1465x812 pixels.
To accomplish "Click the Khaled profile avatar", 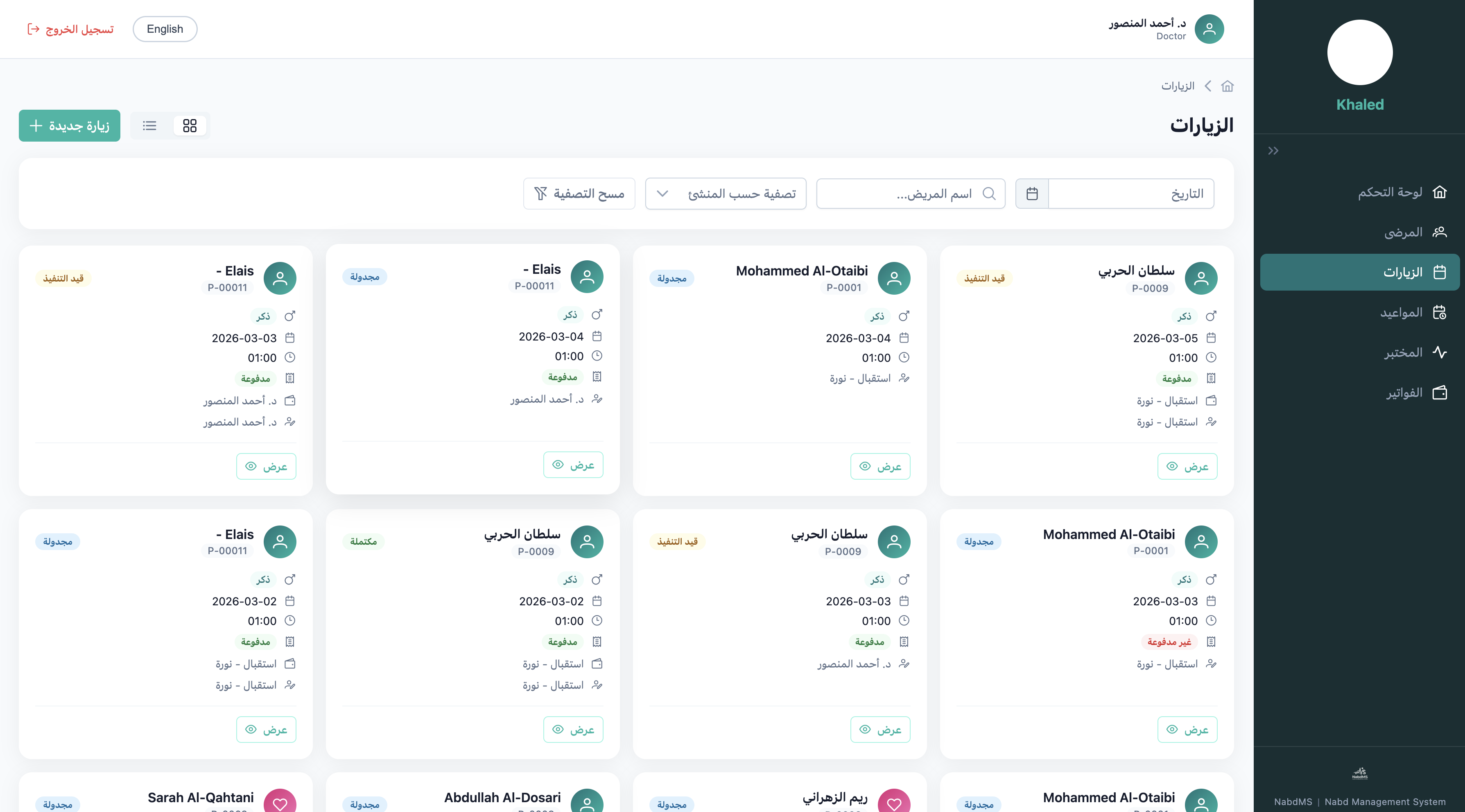I will [x=1359, y=52].
